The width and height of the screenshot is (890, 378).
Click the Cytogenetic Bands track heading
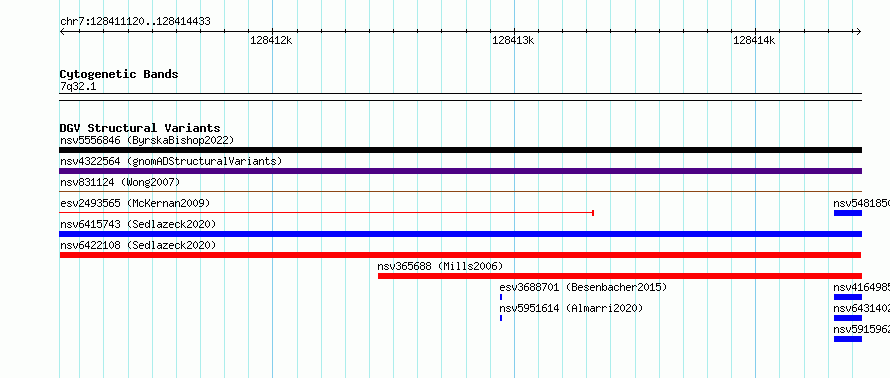[119, 74]
